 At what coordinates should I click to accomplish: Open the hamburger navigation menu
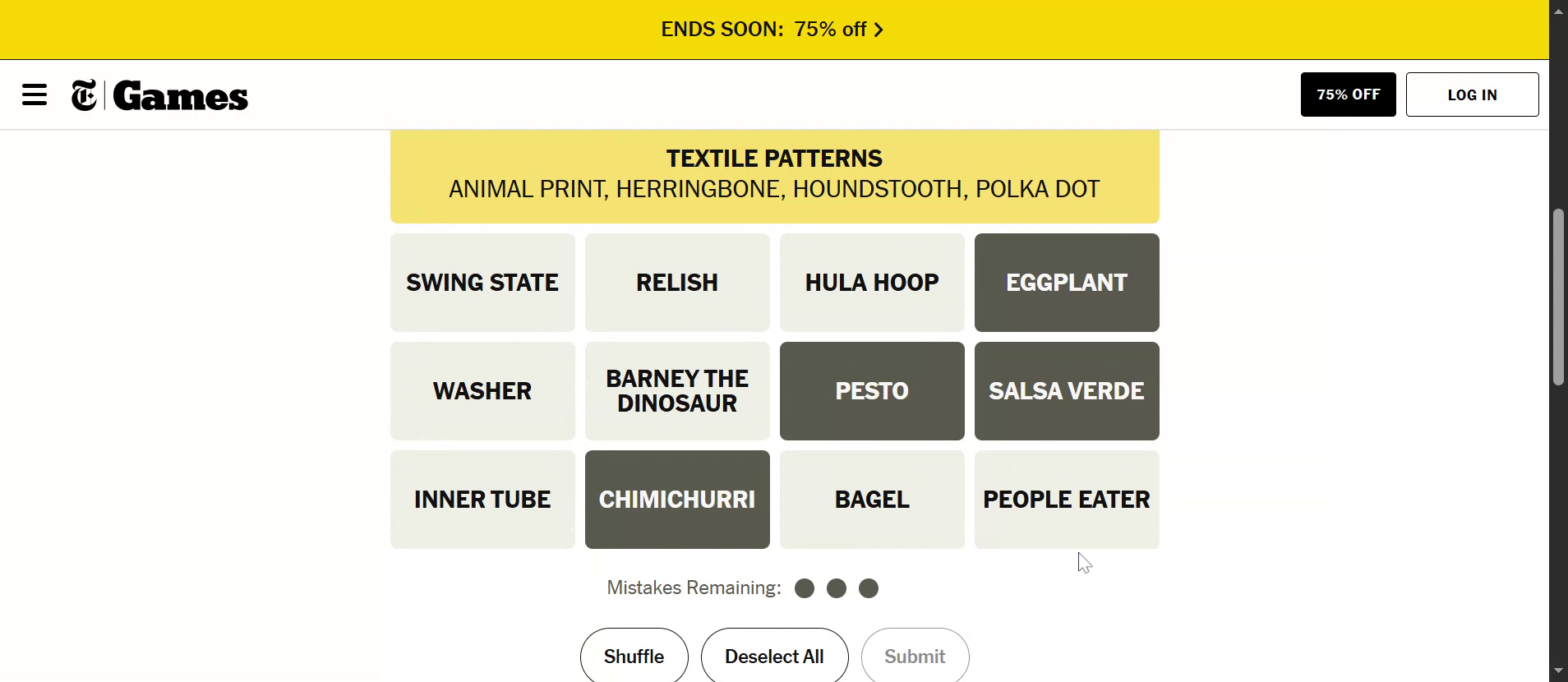[x=35, y=94]
